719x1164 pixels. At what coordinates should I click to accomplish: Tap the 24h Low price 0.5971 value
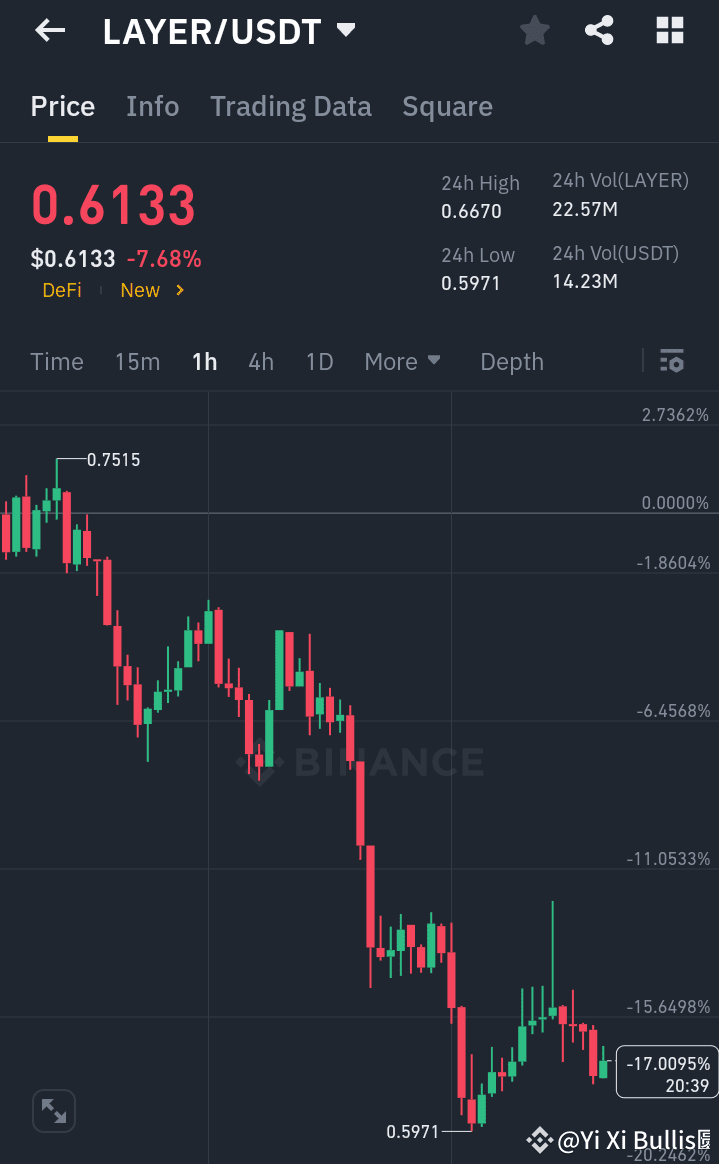coord(469,282)
